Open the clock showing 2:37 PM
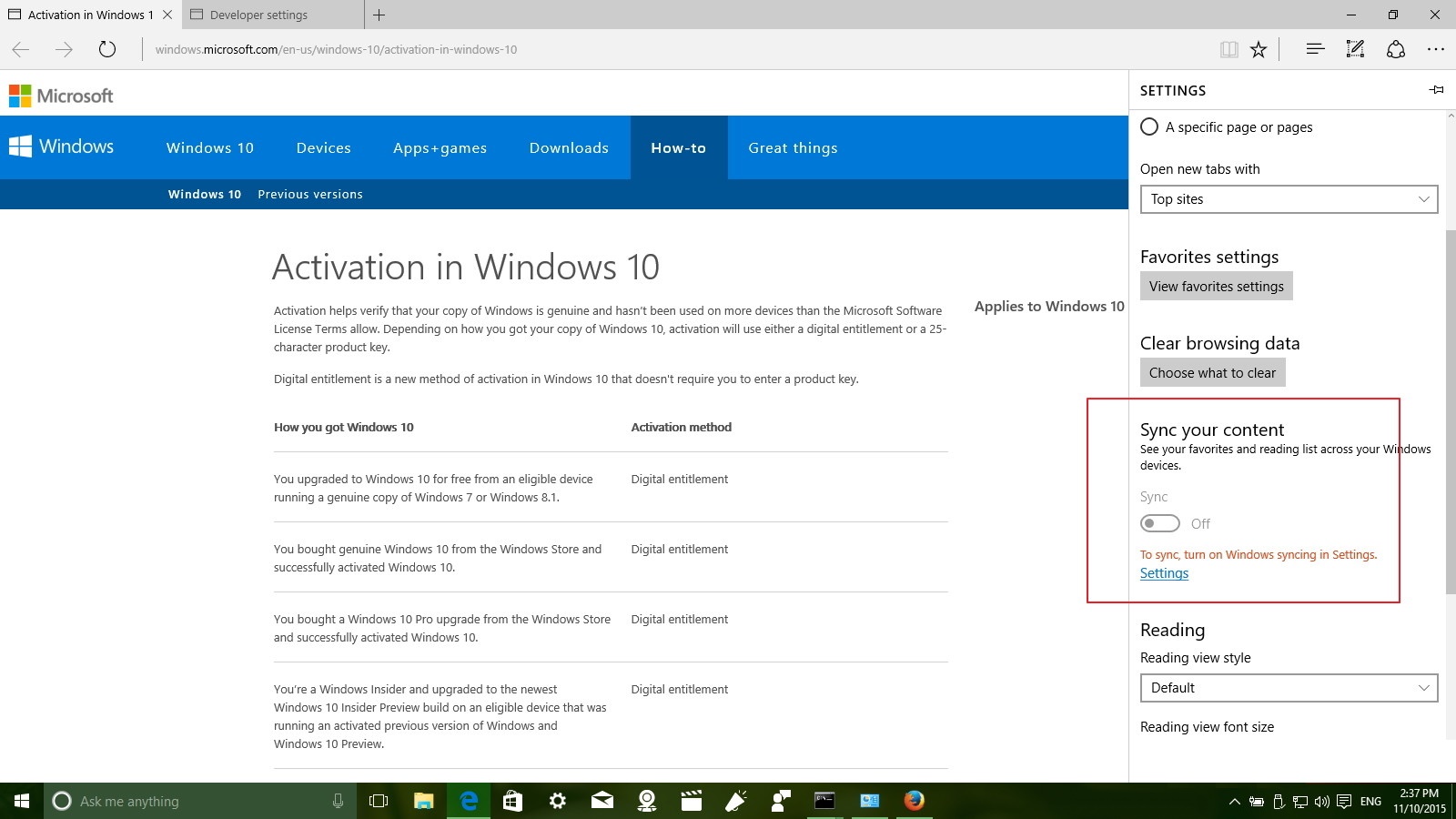 pos(1420,801)
